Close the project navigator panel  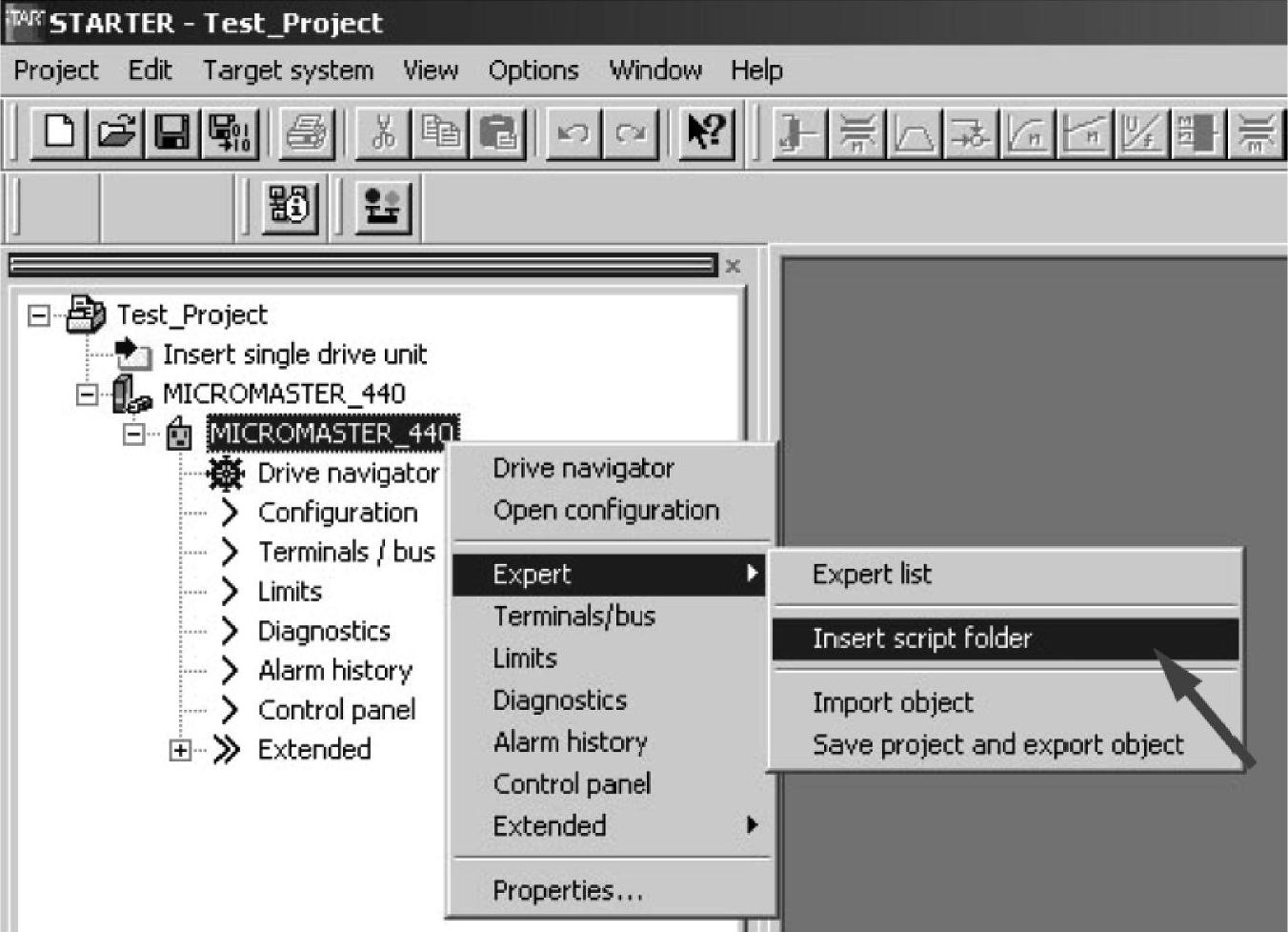click(733, 266)
